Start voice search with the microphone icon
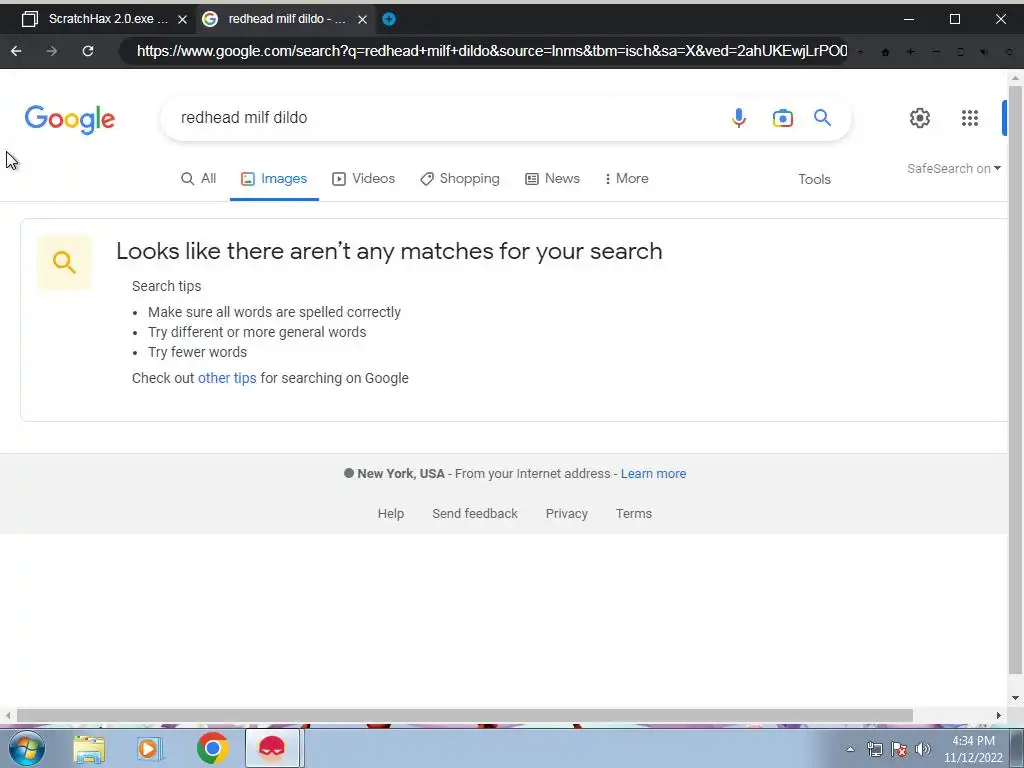This screenshot has width=1024, height=768. (x=739, y=118)
